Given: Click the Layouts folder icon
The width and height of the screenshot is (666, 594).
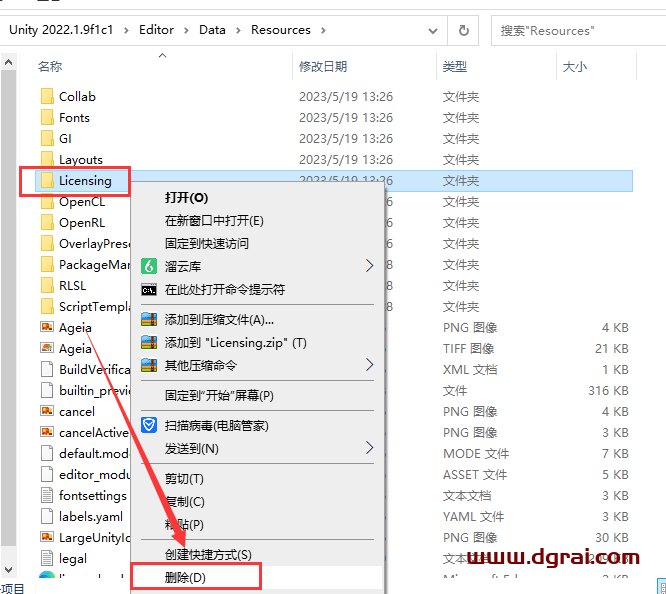Looking at the screenshot, I should click(x=47, y=159).
